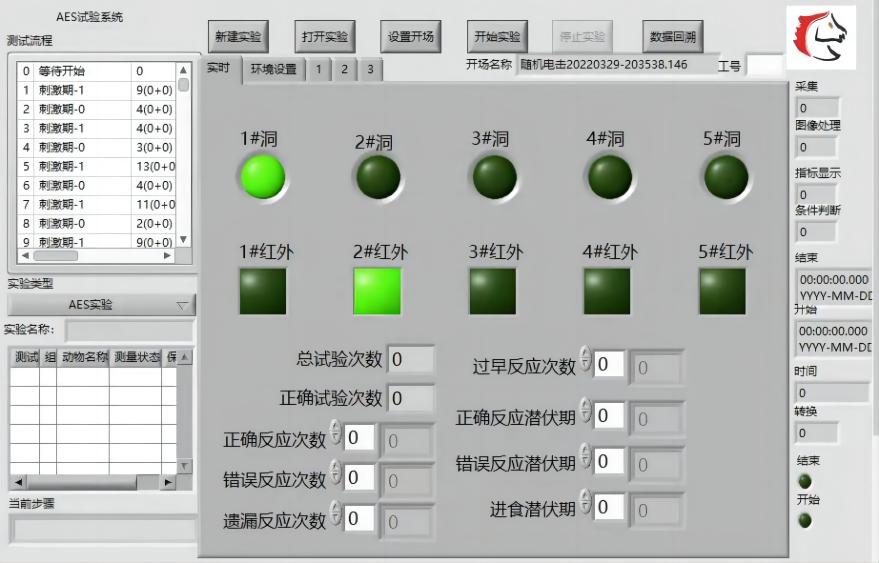This screenshot has height=563, width=879.
Task: Click the 5#洞 round indicator light
Action: [x=725, y=177]
